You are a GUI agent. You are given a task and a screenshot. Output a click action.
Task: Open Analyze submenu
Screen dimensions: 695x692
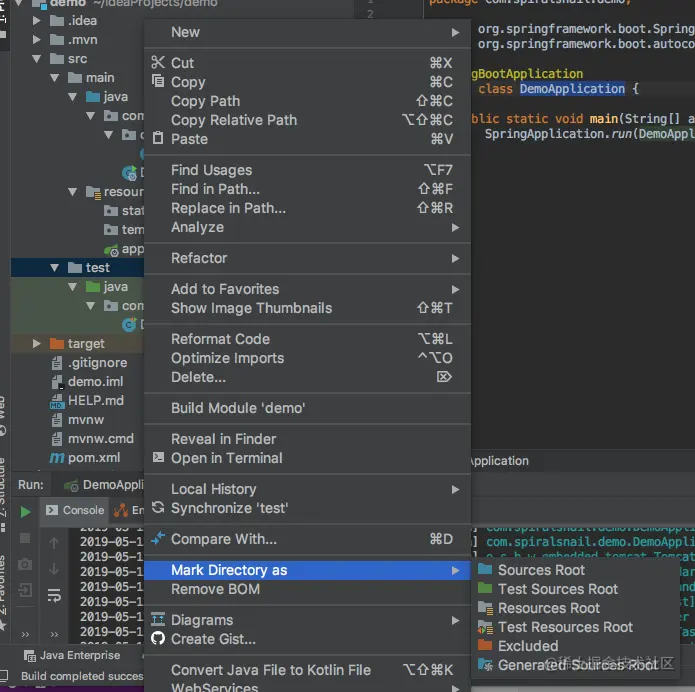(307, 227)
